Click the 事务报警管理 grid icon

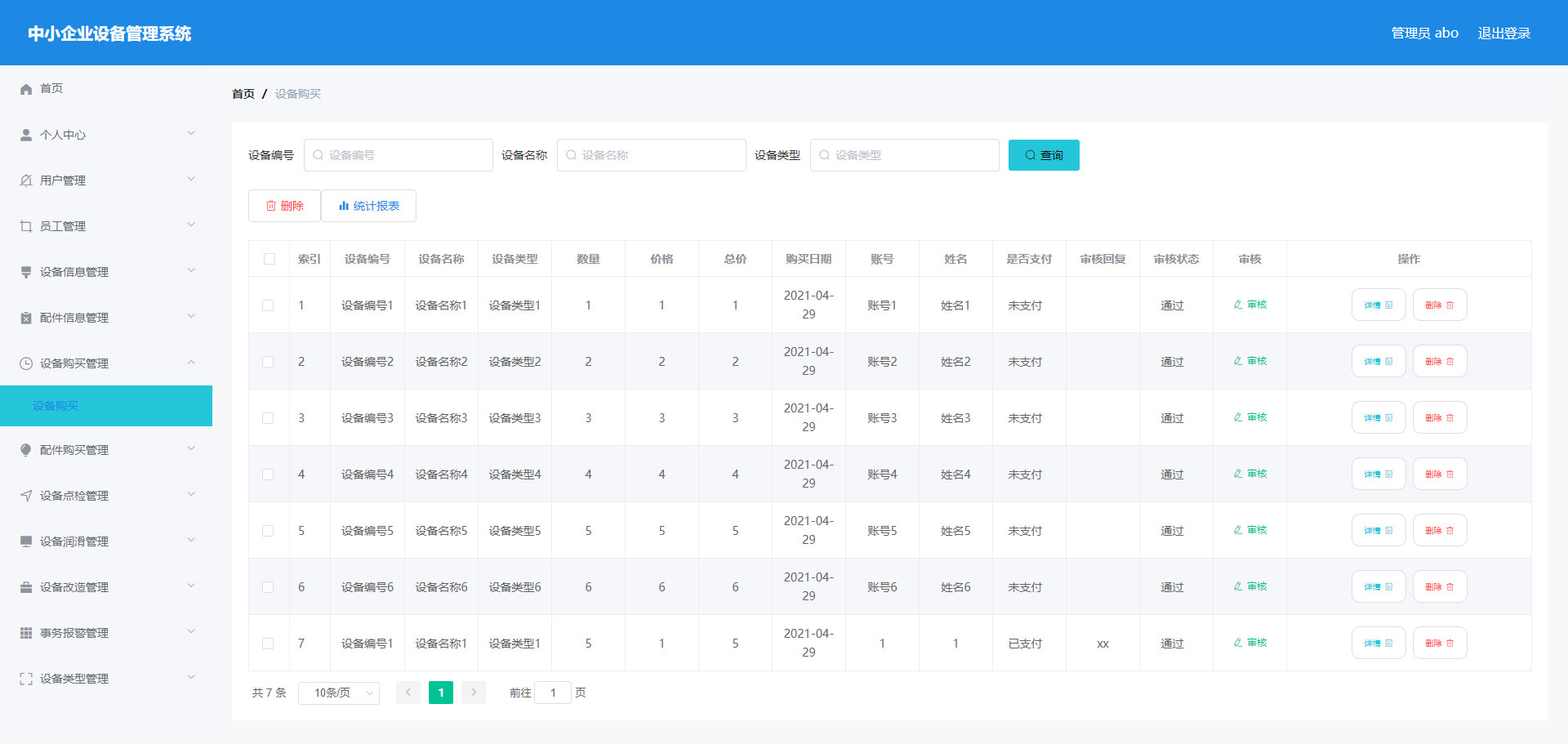pyautogui.click(x=26, y=633)
